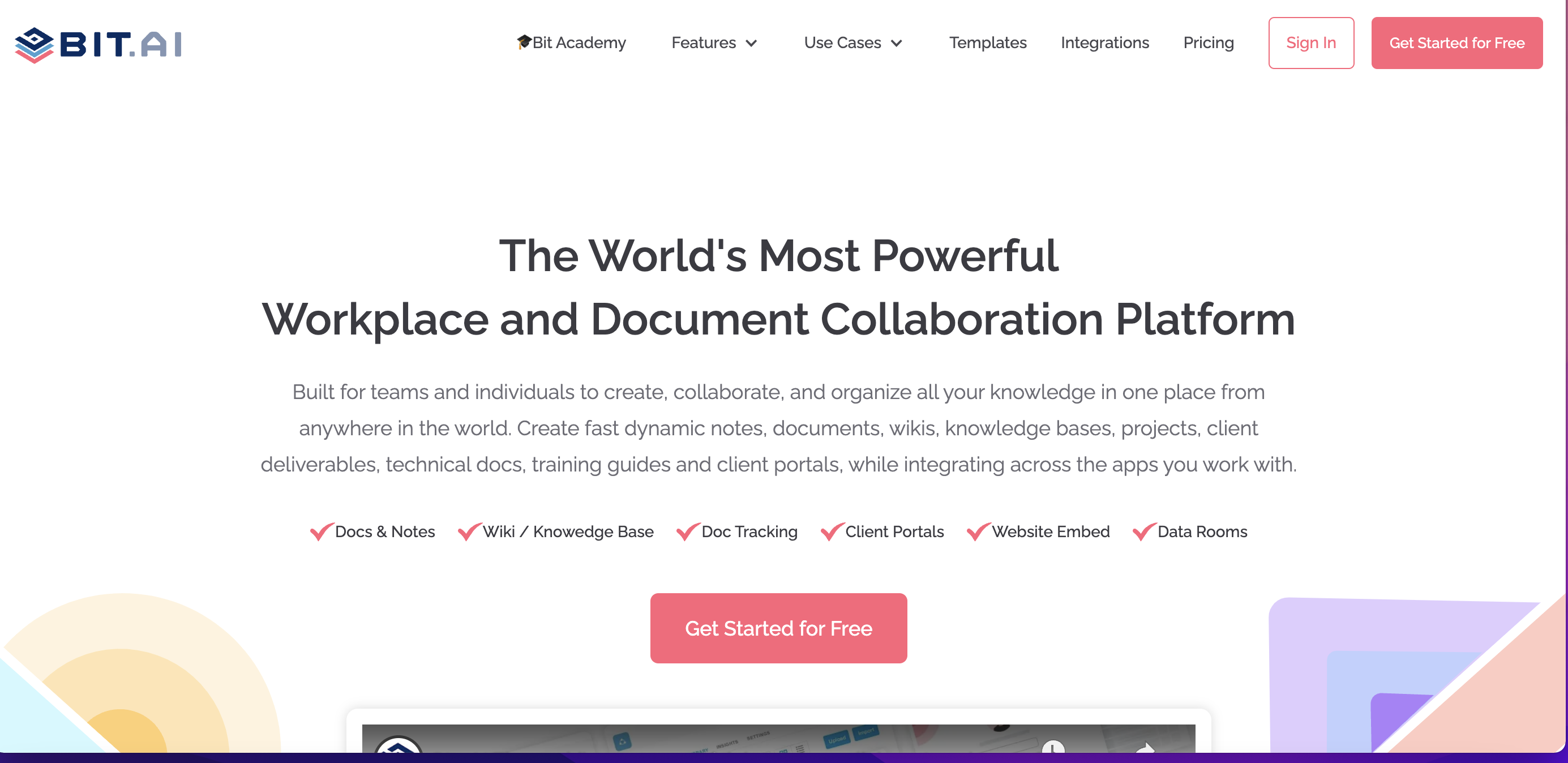
Task: Expand the Features dropdown menu
Action: pos(714,42)
